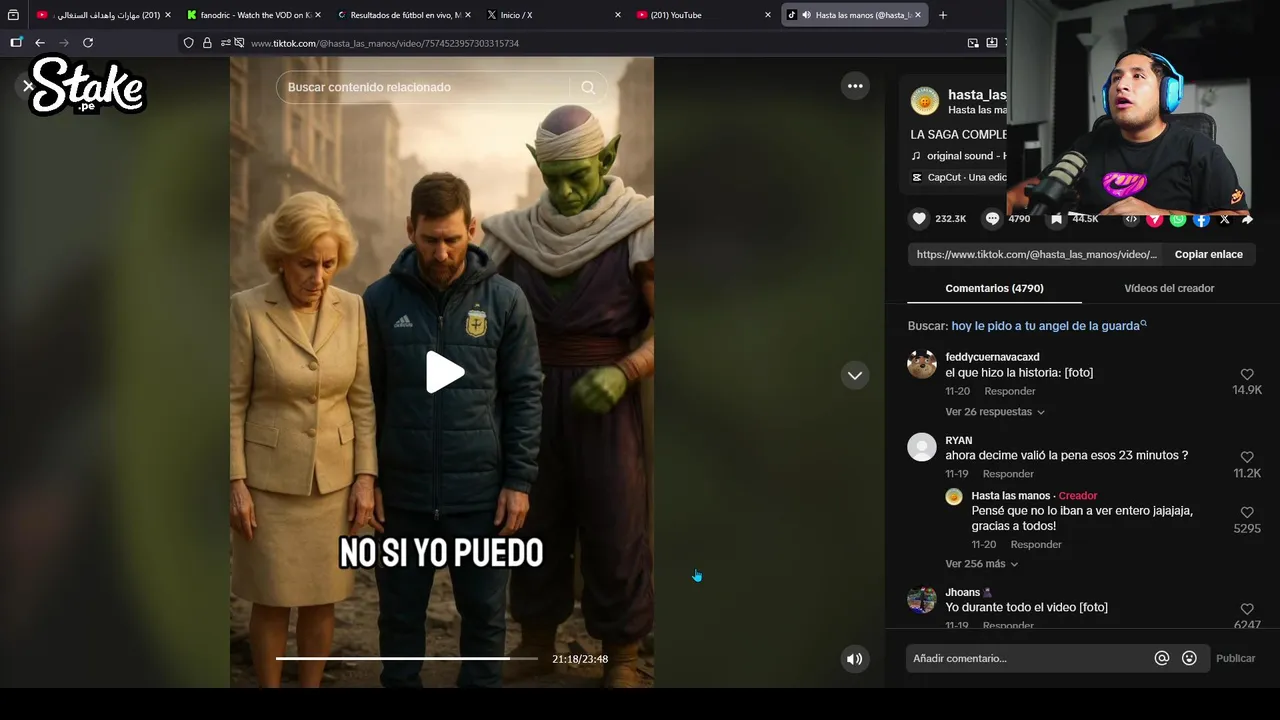Seek on the video progress bar
This screenshot has width=1280, height=720.
[x=407, y=659]
